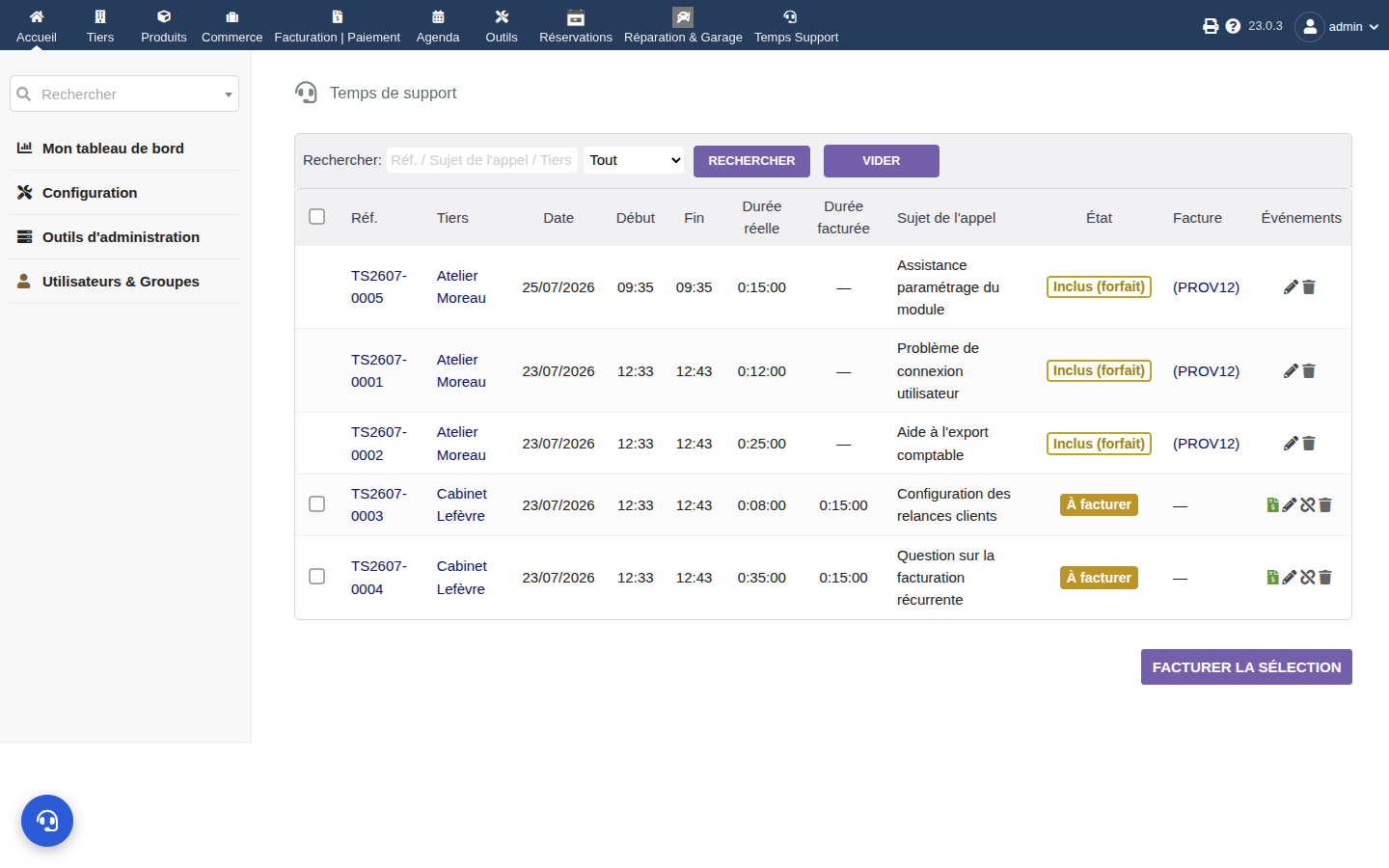Click the FACTURER LA SÉLECTION button
The image size is (1389, 868).
pyautogui.click(x=1246, y=666)
